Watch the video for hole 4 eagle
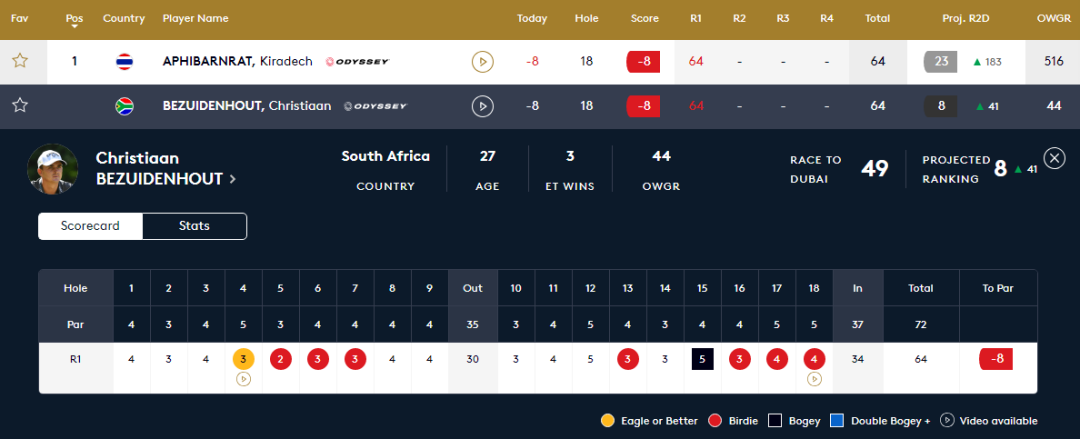 tap(243, 378)
